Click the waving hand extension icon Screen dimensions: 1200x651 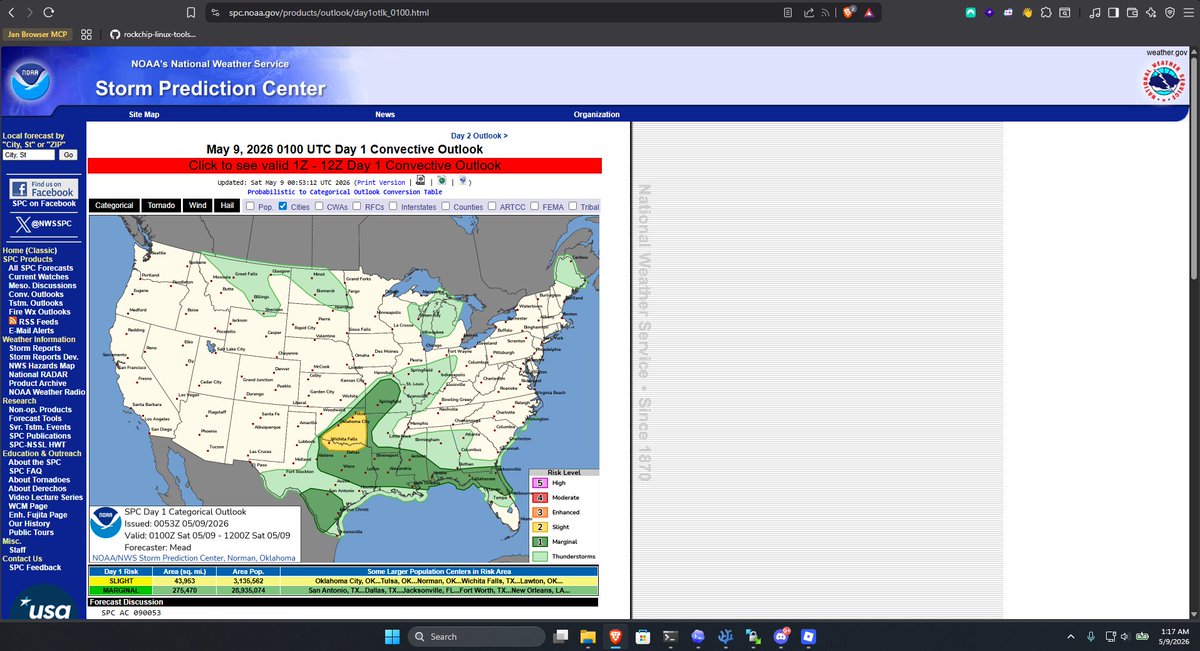(x=1026, y=13)
